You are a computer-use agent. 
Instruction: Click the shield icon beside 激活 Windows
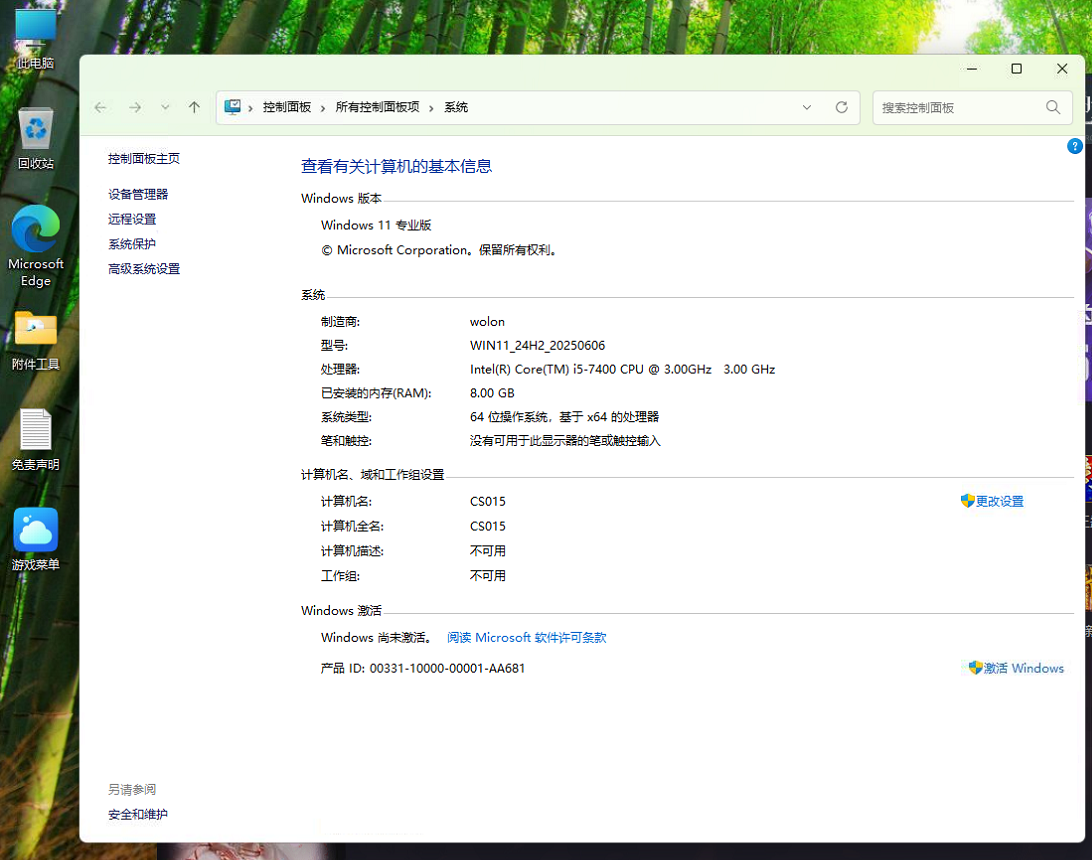[x=975, y=668]
